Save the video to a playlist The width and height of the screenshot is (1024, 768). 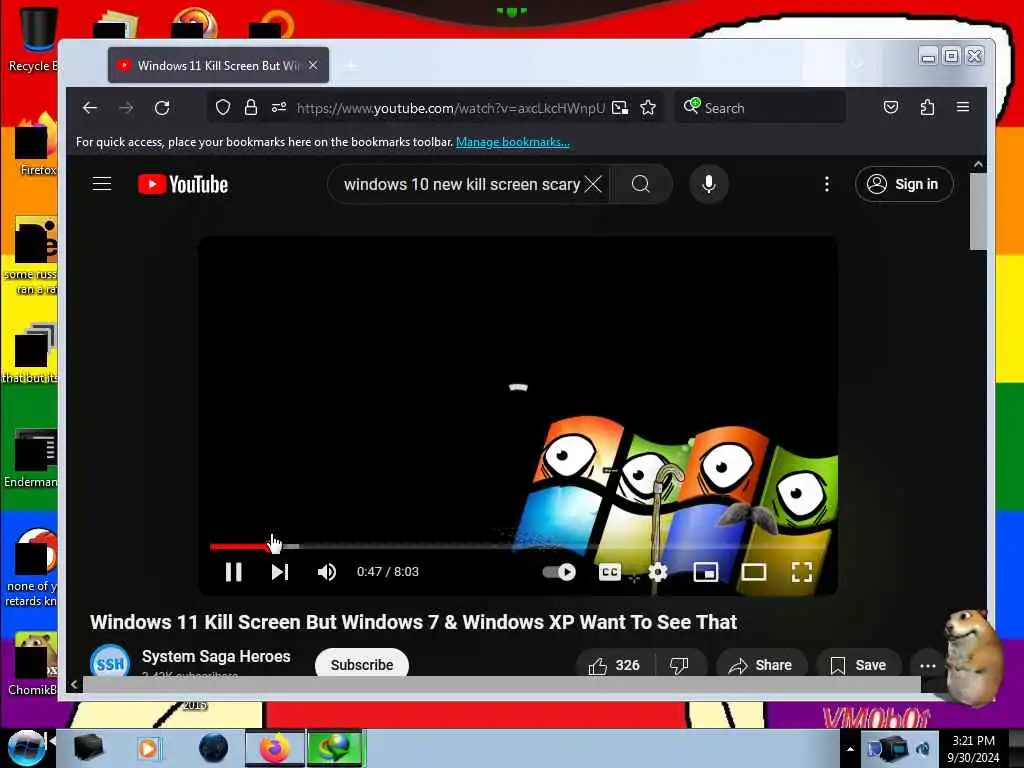(858, 665)
